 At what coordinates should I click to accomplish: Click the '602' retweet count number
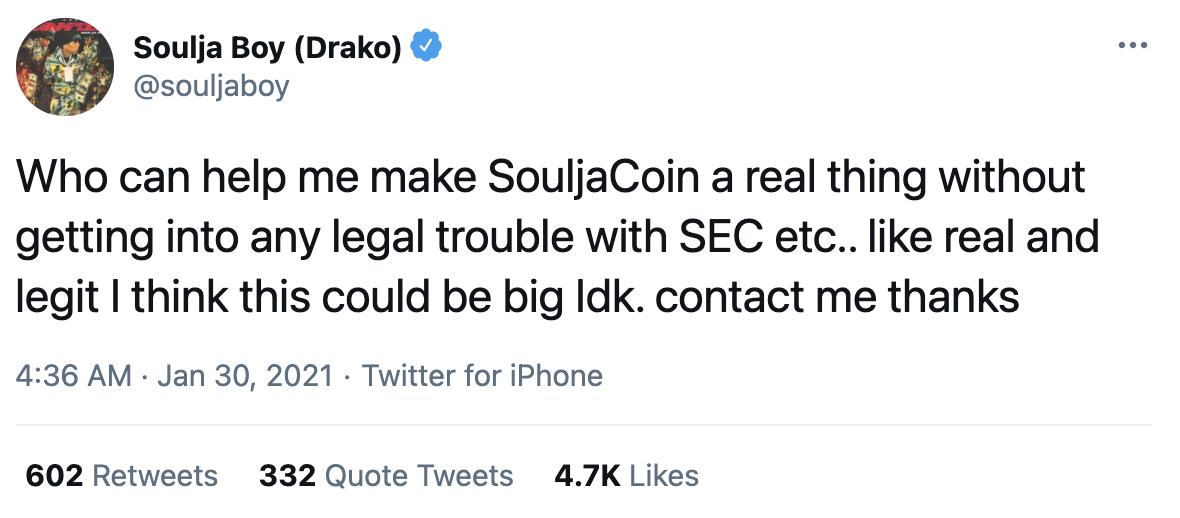54,475
